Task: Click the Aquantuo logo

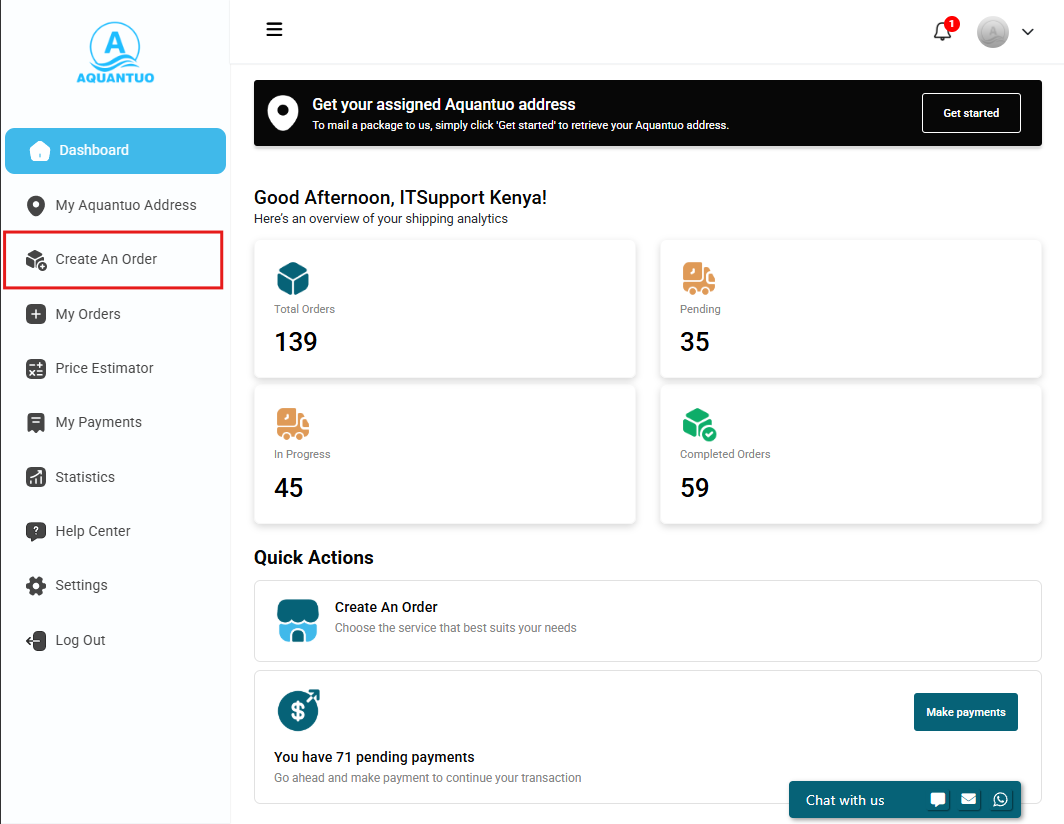Action: (x=115, y=55)
